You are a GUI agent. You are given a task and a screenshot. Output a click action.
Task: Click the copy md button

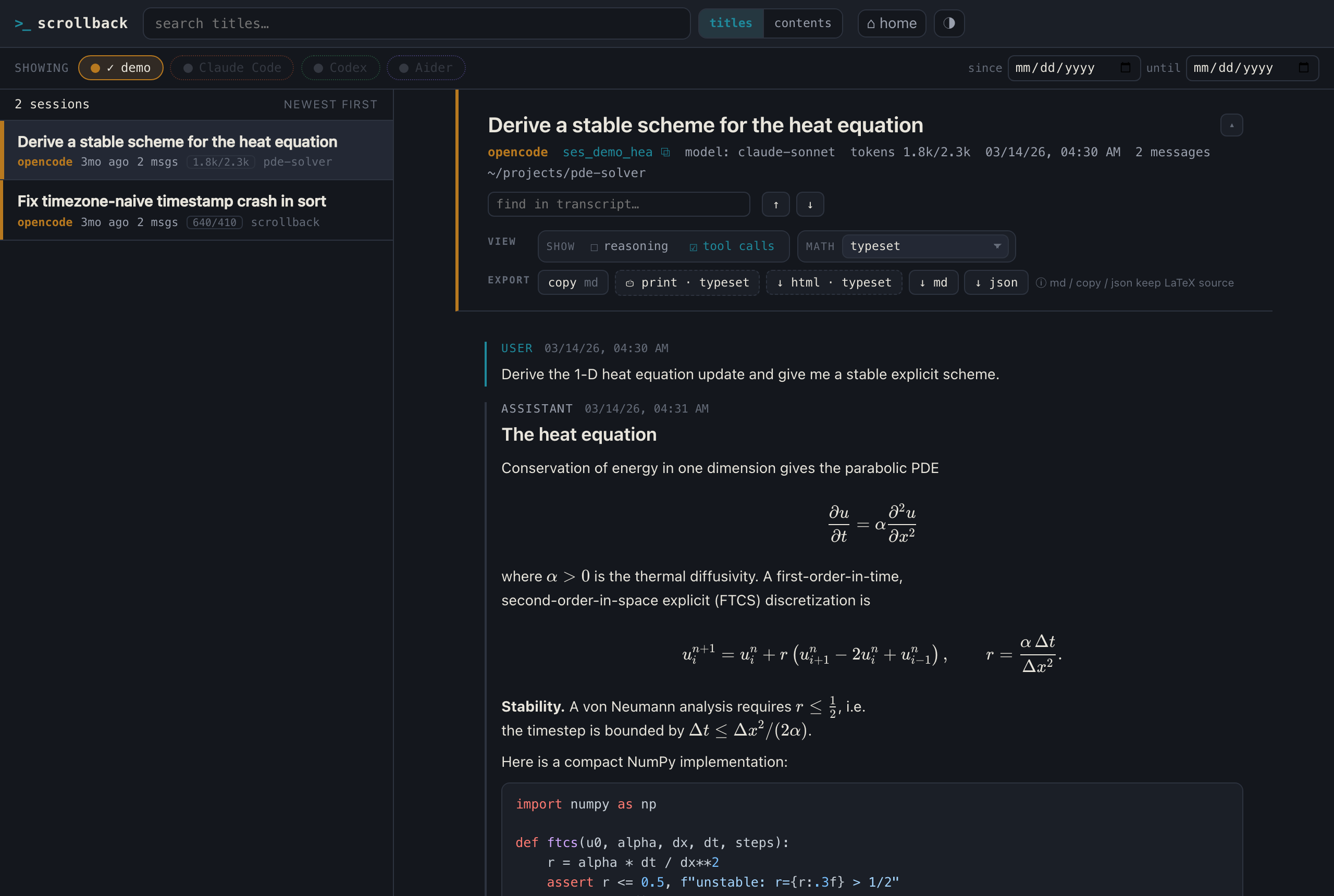tap(573, 283)
